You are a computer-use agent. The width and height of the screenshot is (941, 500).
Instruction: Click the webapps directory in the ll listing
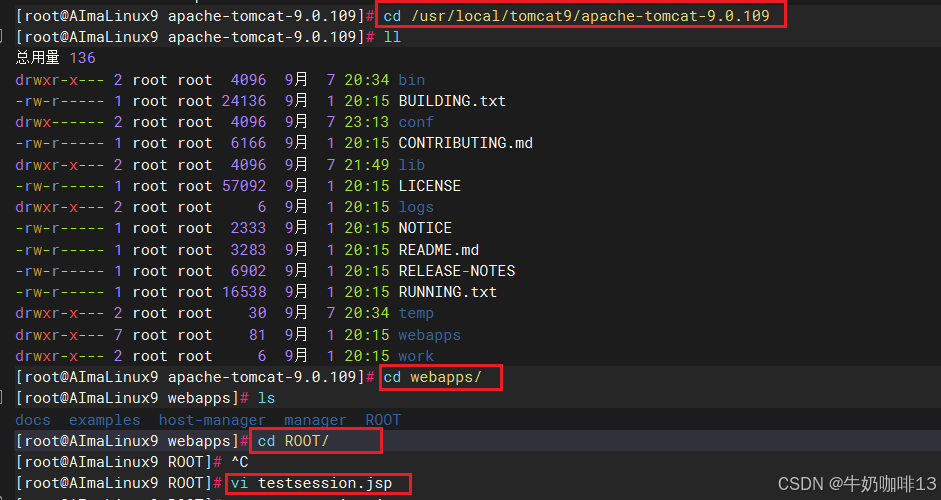(x=430, y=334)
